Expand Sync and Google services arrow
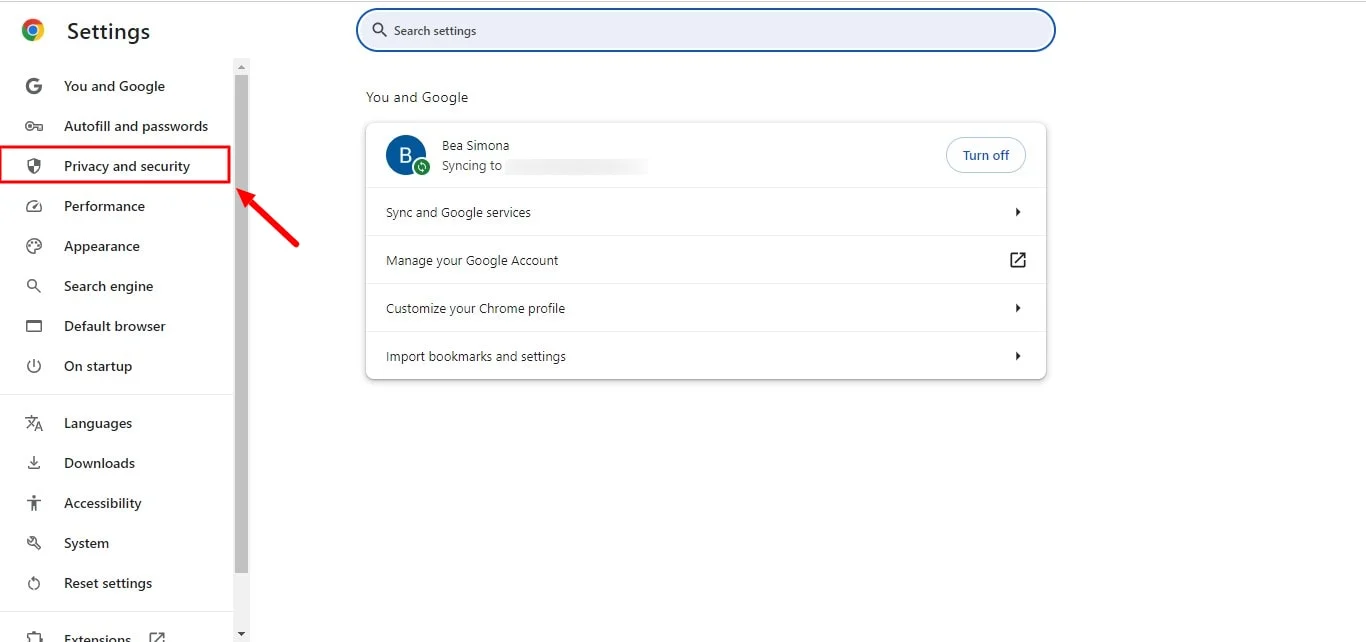Viewport: 1366px width, 642px height. point(1018,212)
